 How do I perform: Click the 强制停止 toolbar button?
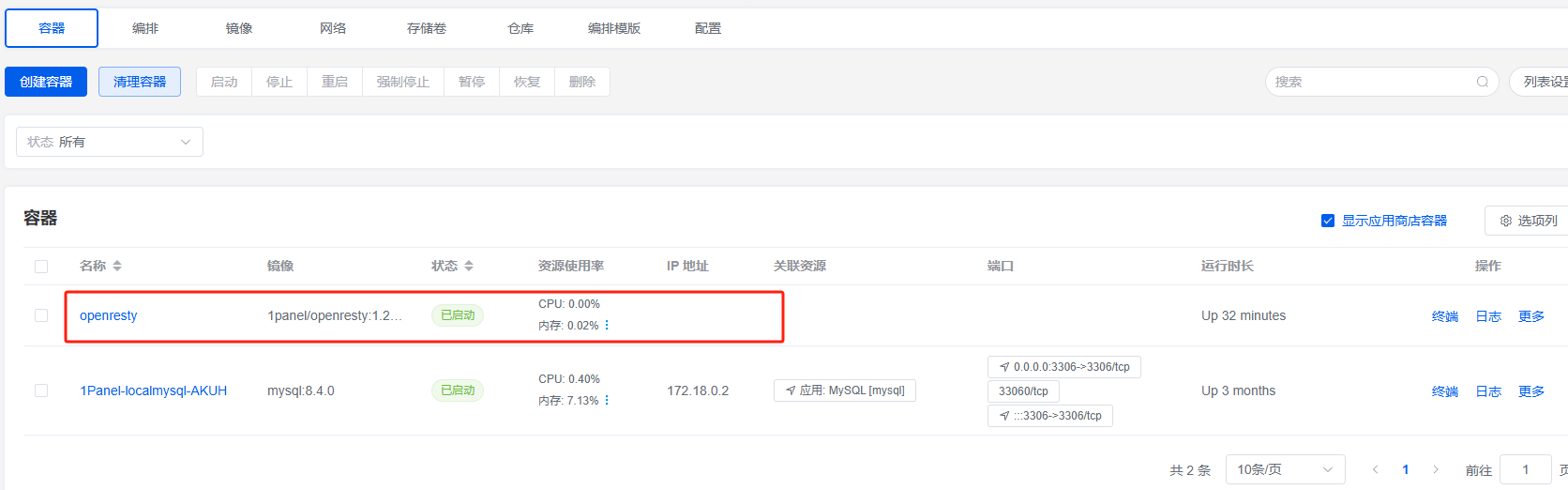pyautogui.click(x=403, y=82)
